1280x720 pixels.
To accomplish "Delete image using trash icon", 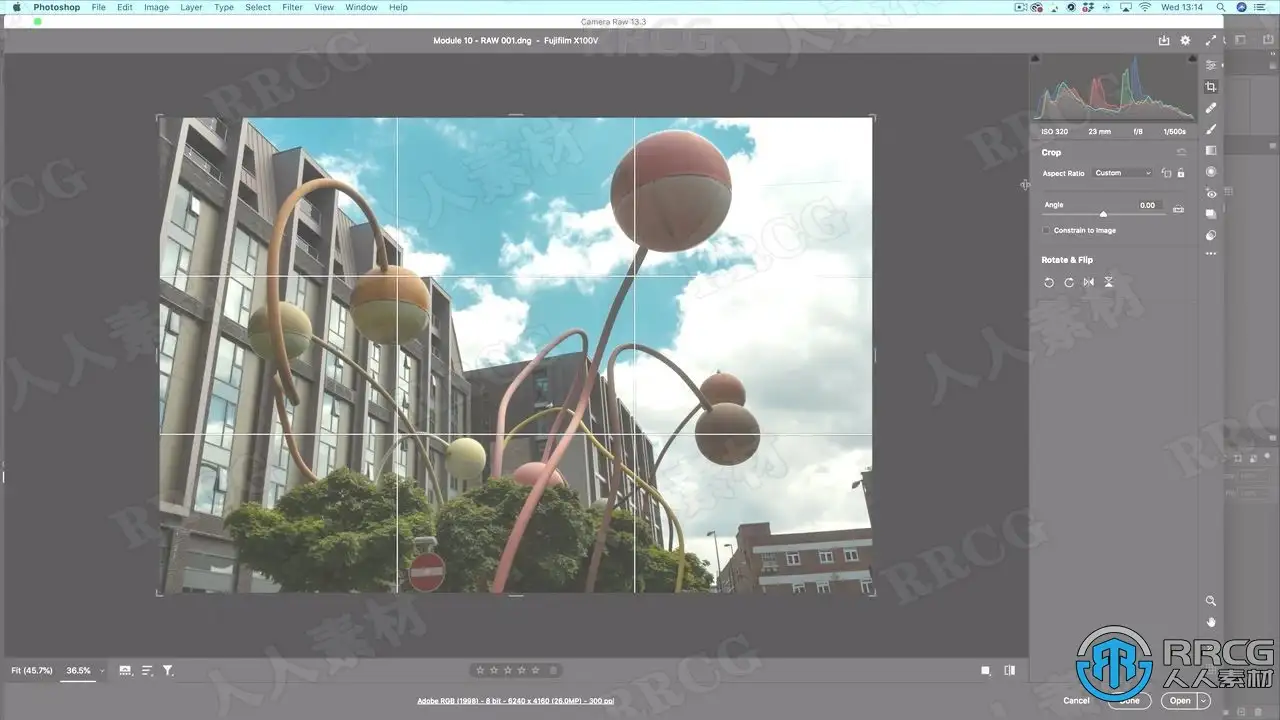I will (x=554, y=670).
